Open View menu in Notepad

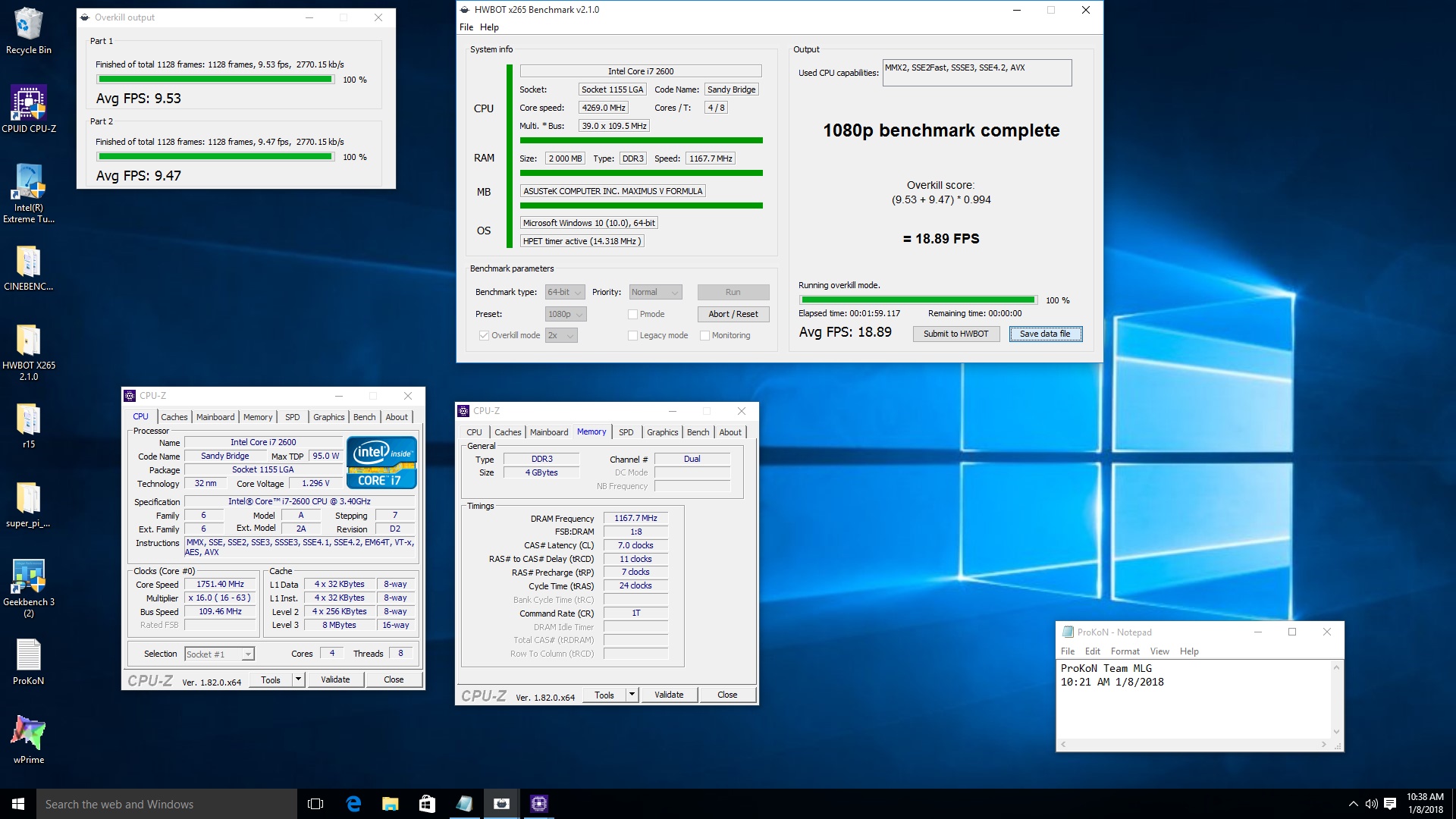click(1159, 651)
